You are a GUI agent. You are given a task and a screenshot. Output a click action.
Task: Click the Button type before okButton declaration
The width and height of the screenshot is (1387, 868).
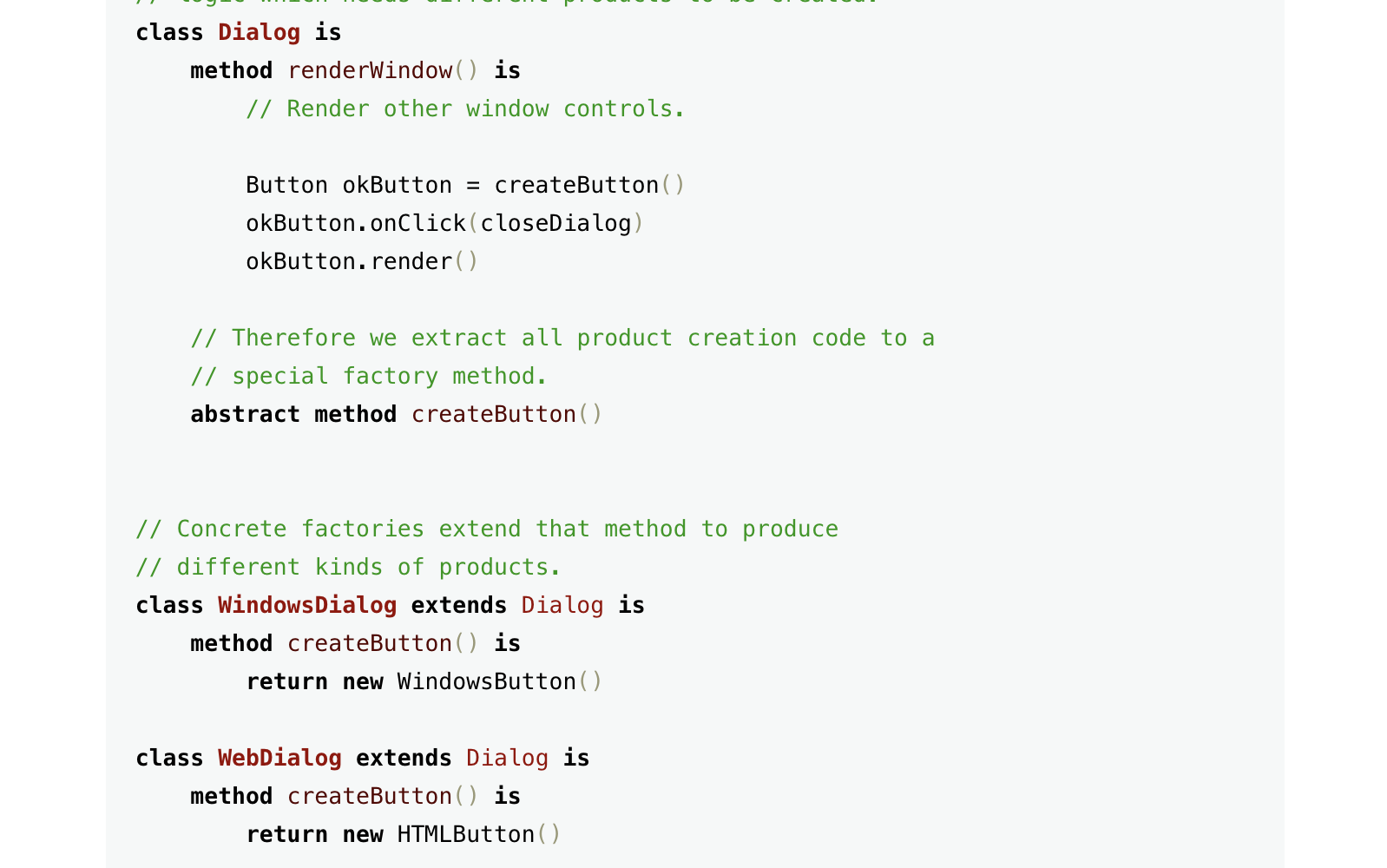[286, 186]
